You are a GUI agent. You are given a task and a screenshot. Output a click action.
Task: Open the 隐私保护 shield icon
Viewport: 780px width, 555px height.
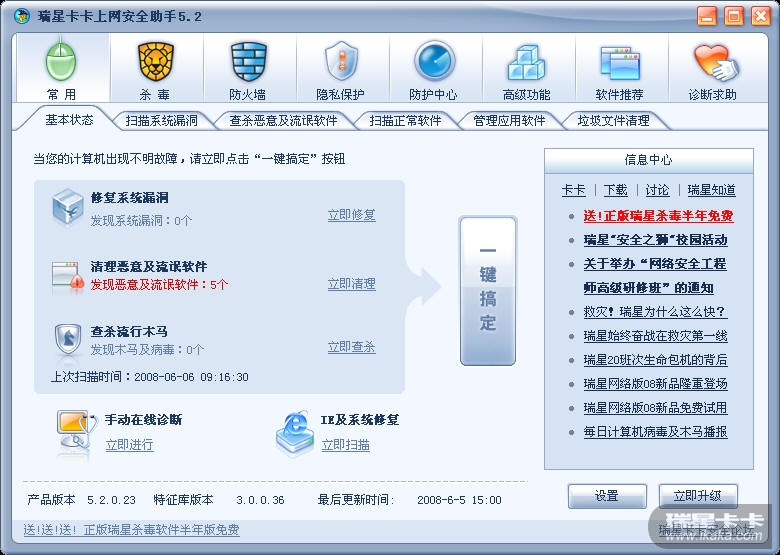pyautogui.click(x=341, y=62)
